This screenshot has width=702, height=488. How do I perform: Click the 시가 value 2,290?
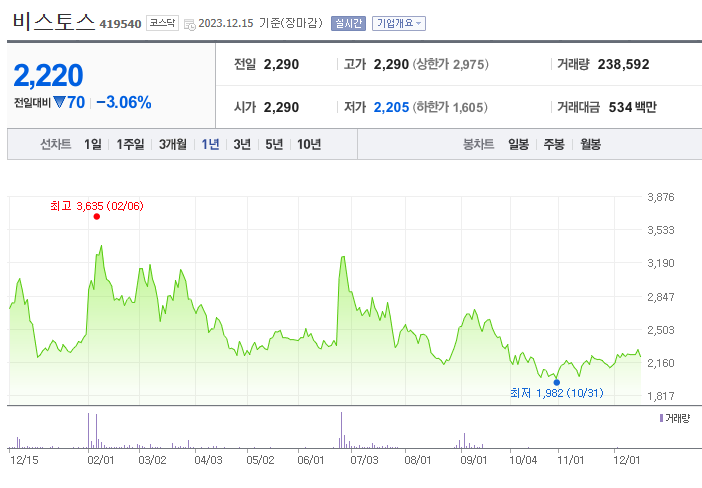pos(281,107)
